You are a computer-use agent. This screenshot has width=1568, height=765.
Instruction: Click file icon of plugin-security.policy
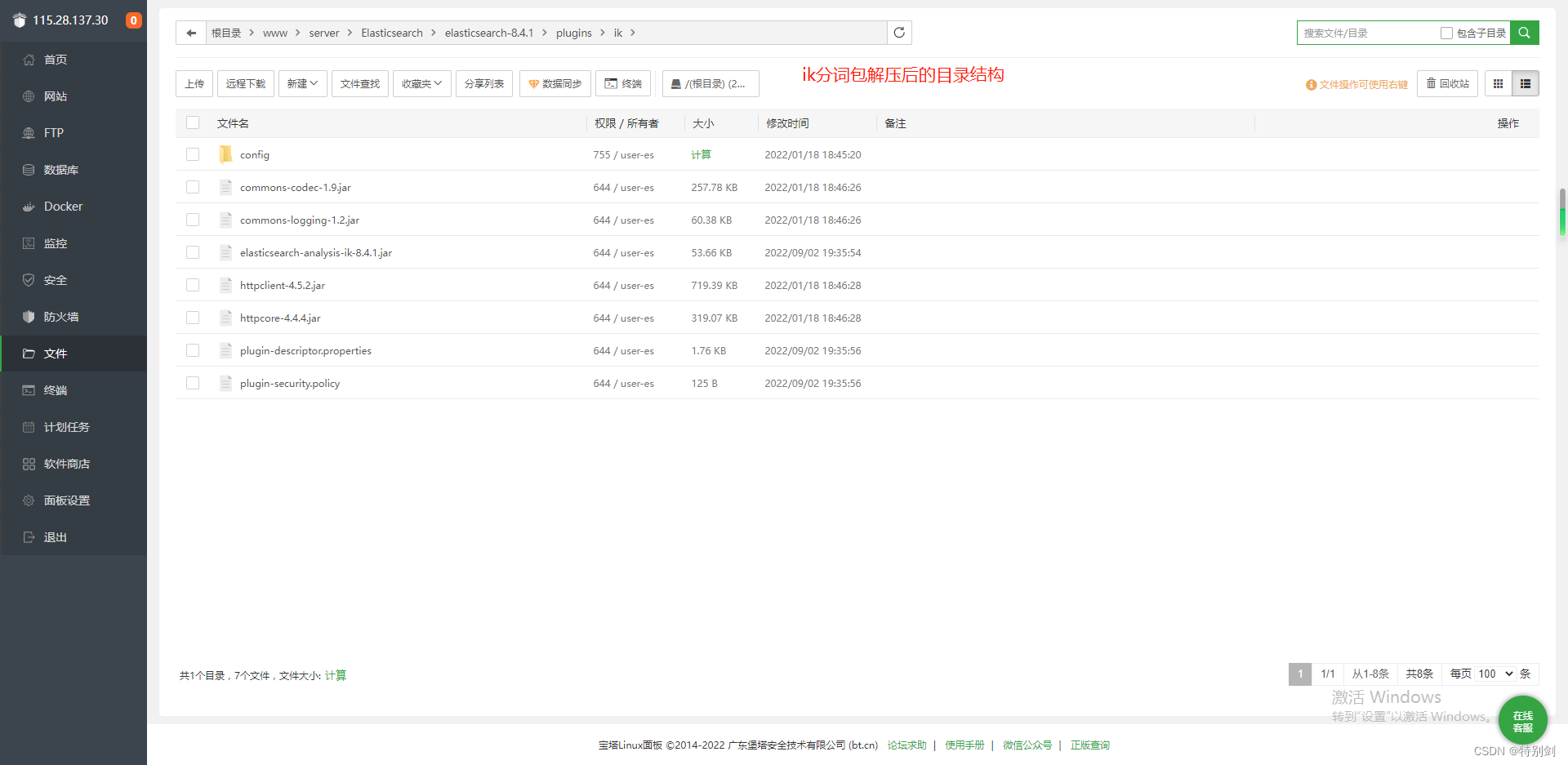coord(225,383)
